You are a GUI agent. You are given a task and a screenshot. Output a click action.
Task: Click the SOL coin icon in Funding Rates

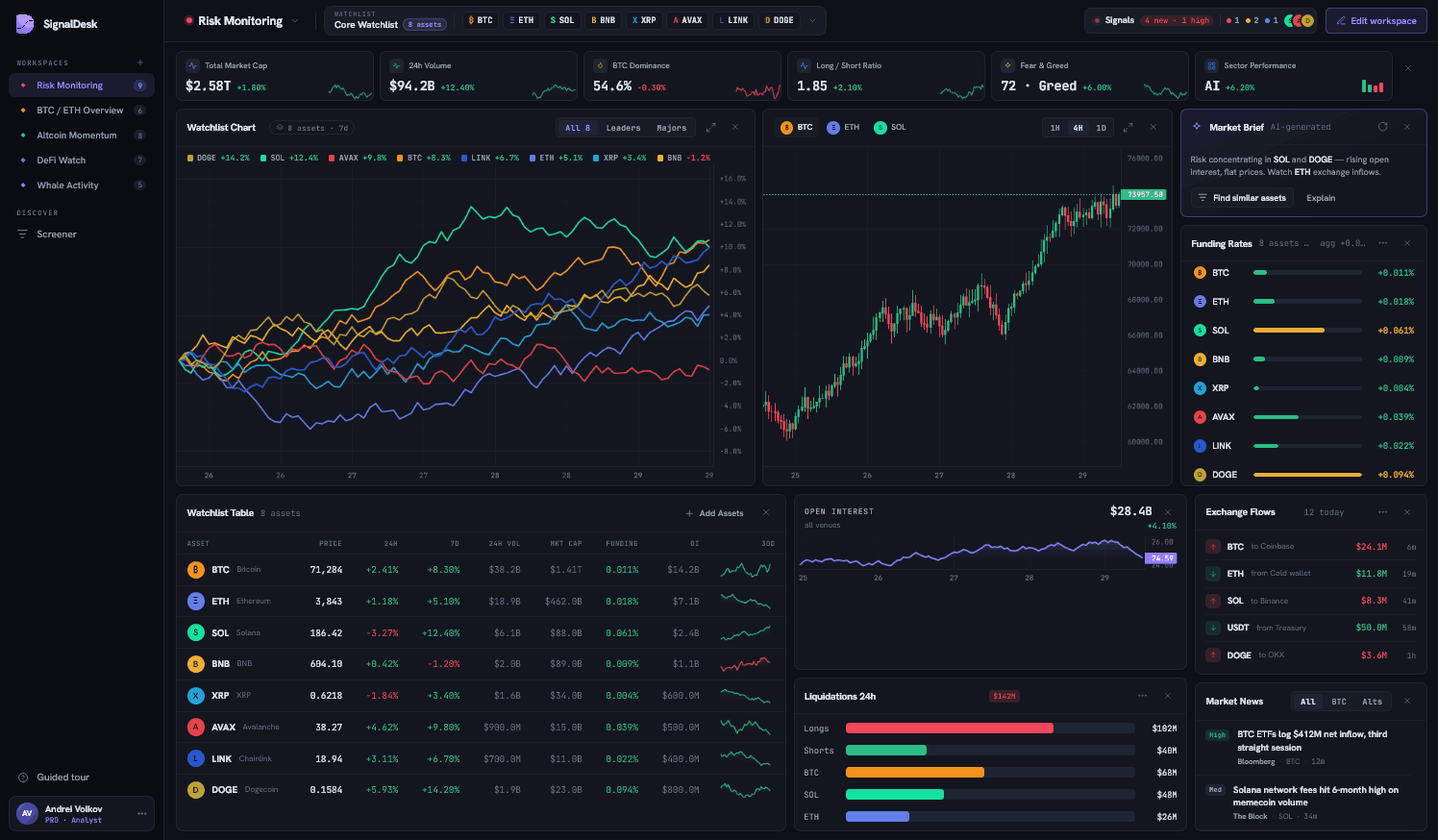coord(1200,331)
